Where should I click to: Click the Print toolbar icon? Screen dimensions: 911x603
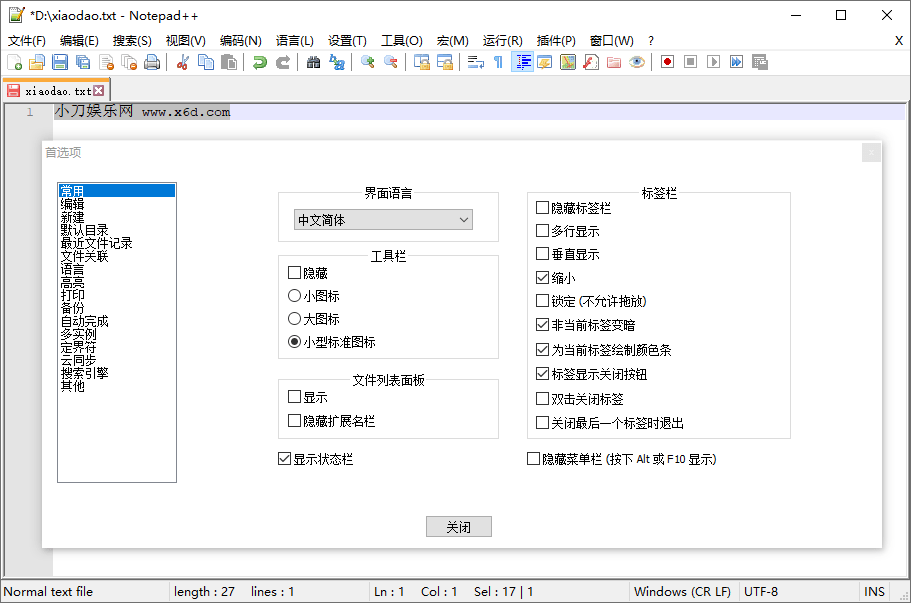click(152, 62)
